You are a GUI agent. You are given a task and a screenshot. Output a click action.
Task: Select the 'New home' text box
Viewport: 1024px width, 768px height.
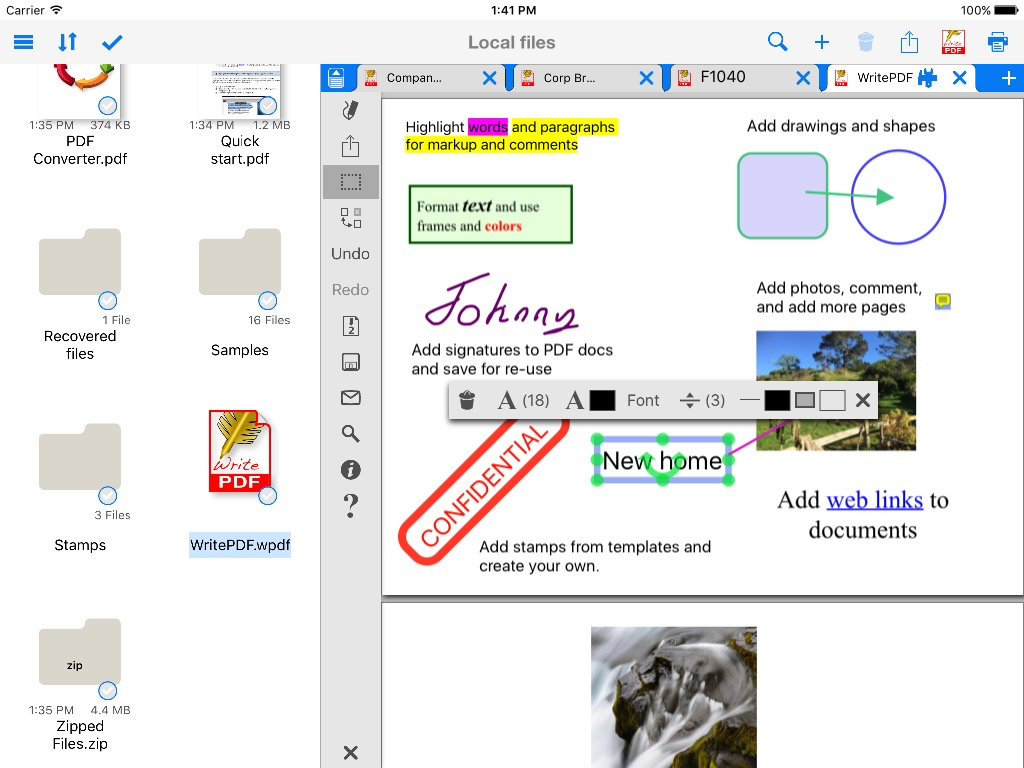tap(662, 460)
